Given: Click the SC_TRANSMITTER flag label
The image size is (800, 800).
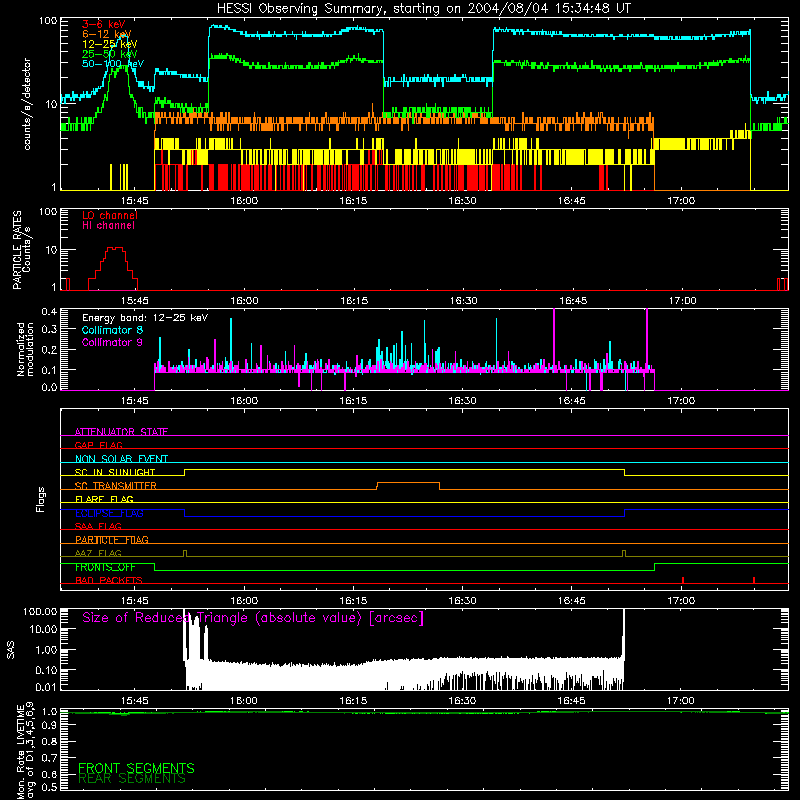Looking at the screenshot, I should 116,486.
